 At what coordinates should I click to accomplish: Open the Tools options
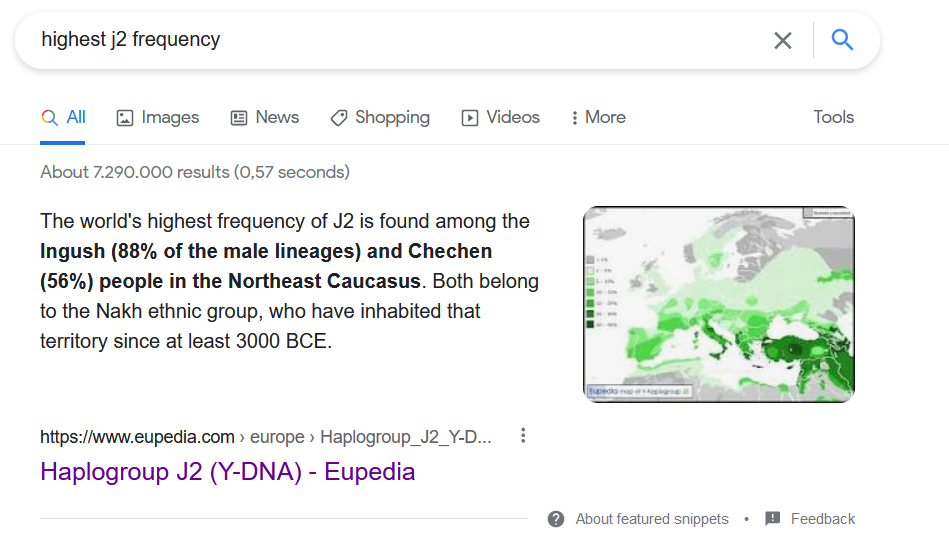click(x=833, y=117)
